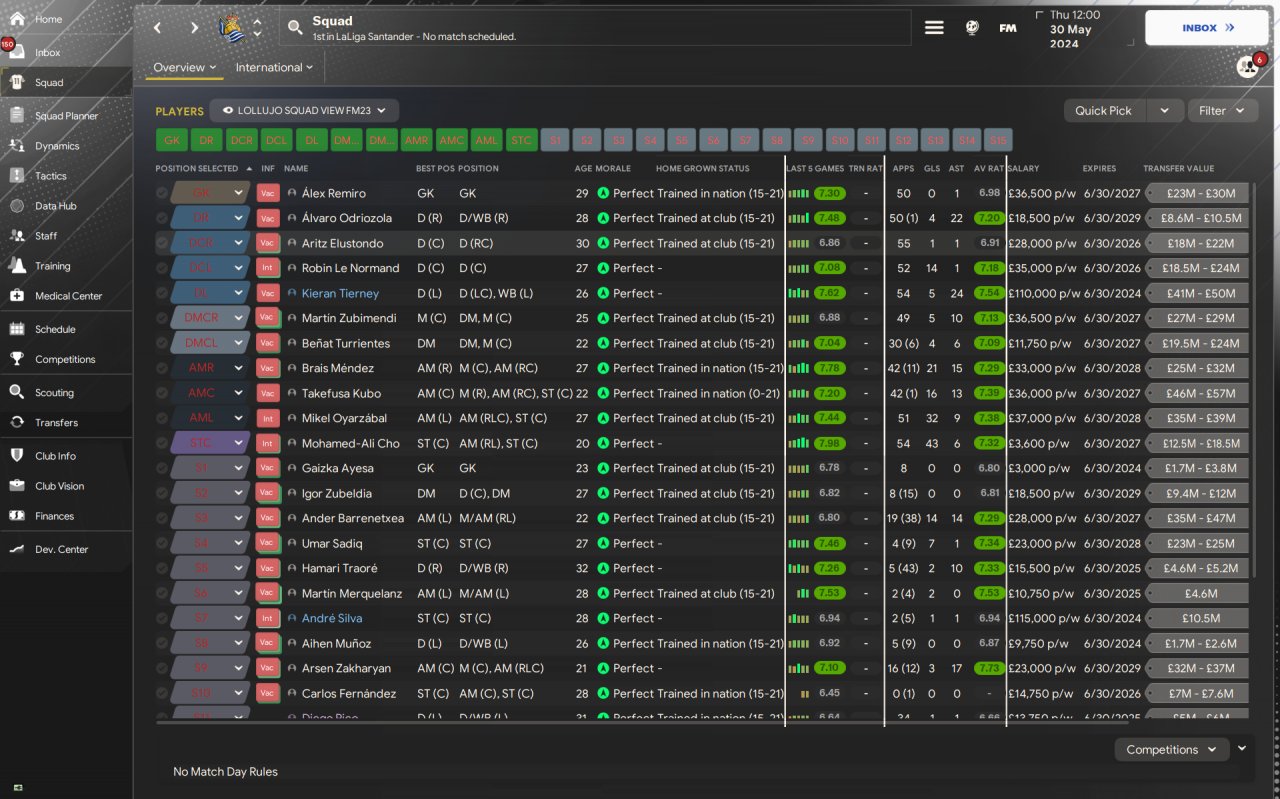Tick the selection circle for Álex Remiro
The height and width of the screenshot is (799, 1280).
pos(162,193)
